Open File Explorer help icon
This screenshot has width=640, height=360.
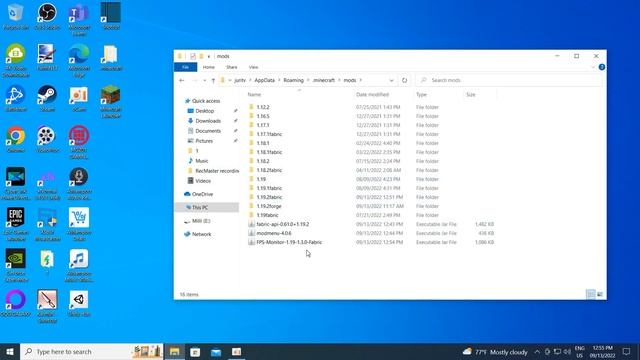(602, 67)
